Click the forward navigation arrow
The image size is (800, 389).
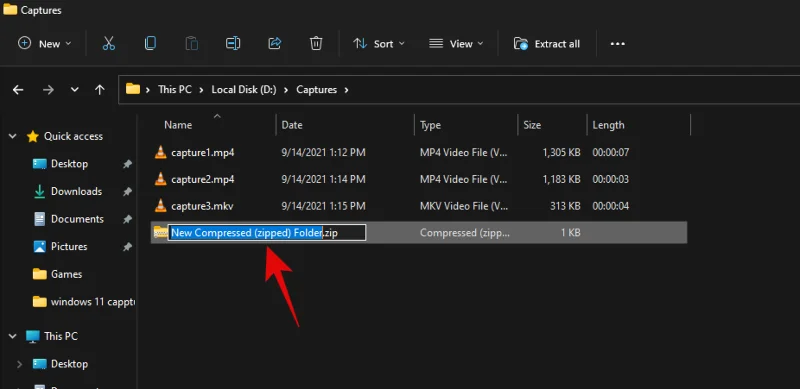click(48, 90)
